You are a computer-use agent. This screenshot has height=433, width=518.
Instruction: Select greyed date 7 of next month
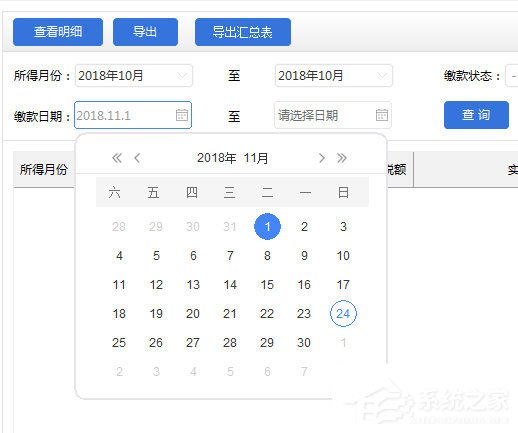click(304, 371)
